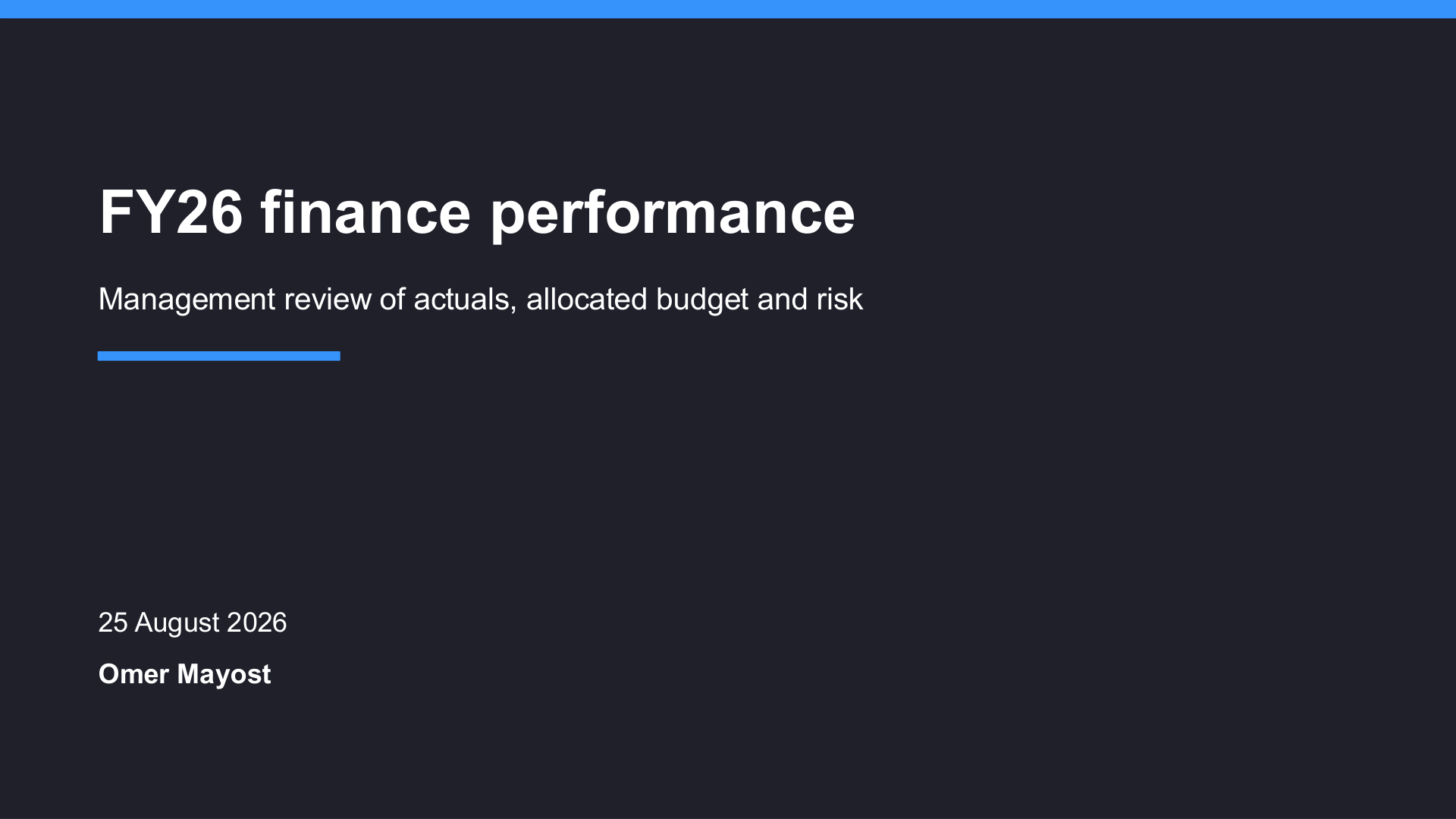The width and height of the screenshot is (1456, 819).
Task: Click the day number '25' in the date
Action: coord(113,623)
